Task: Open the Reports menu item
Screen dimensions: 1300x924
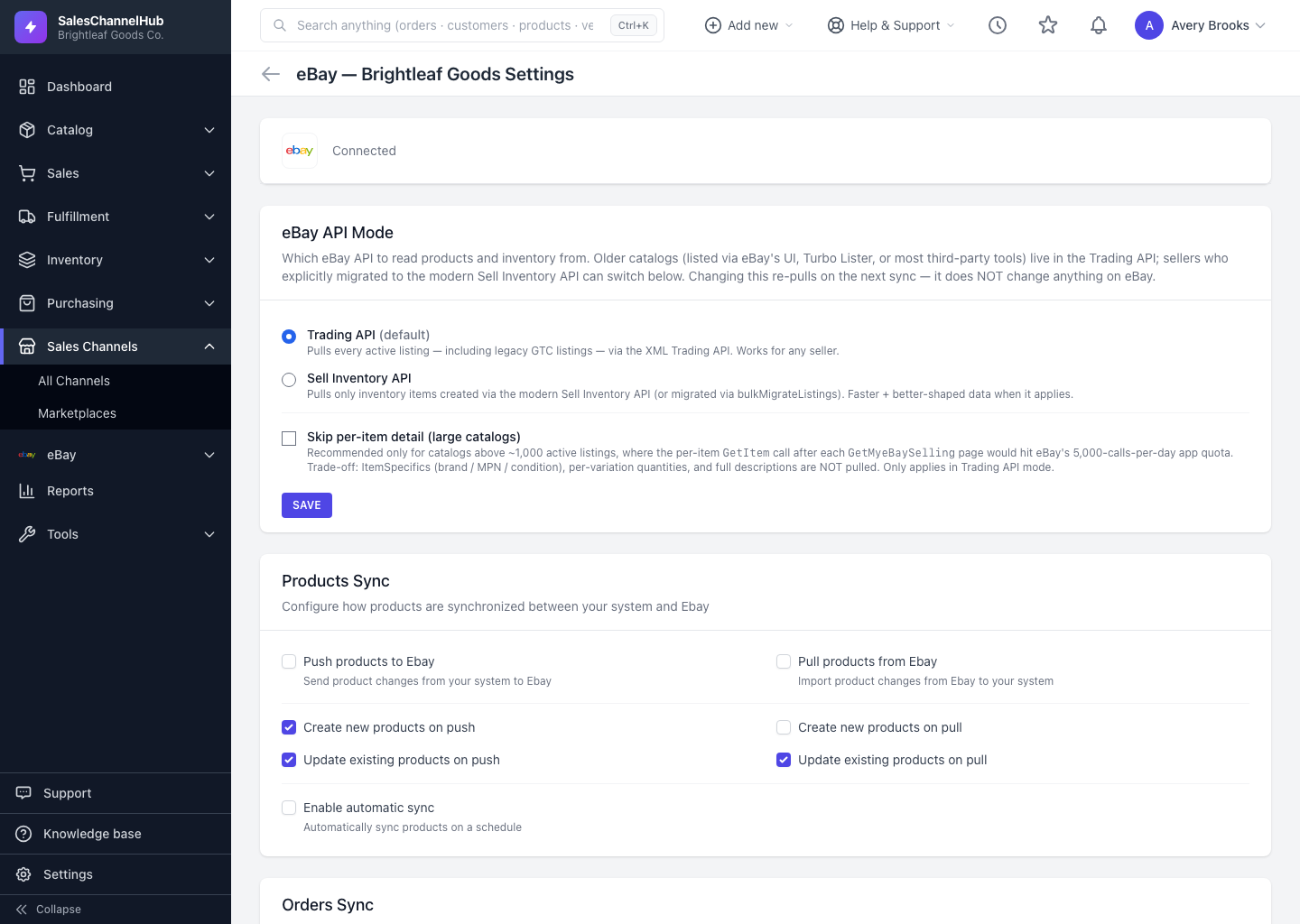Action: [116, 491]
